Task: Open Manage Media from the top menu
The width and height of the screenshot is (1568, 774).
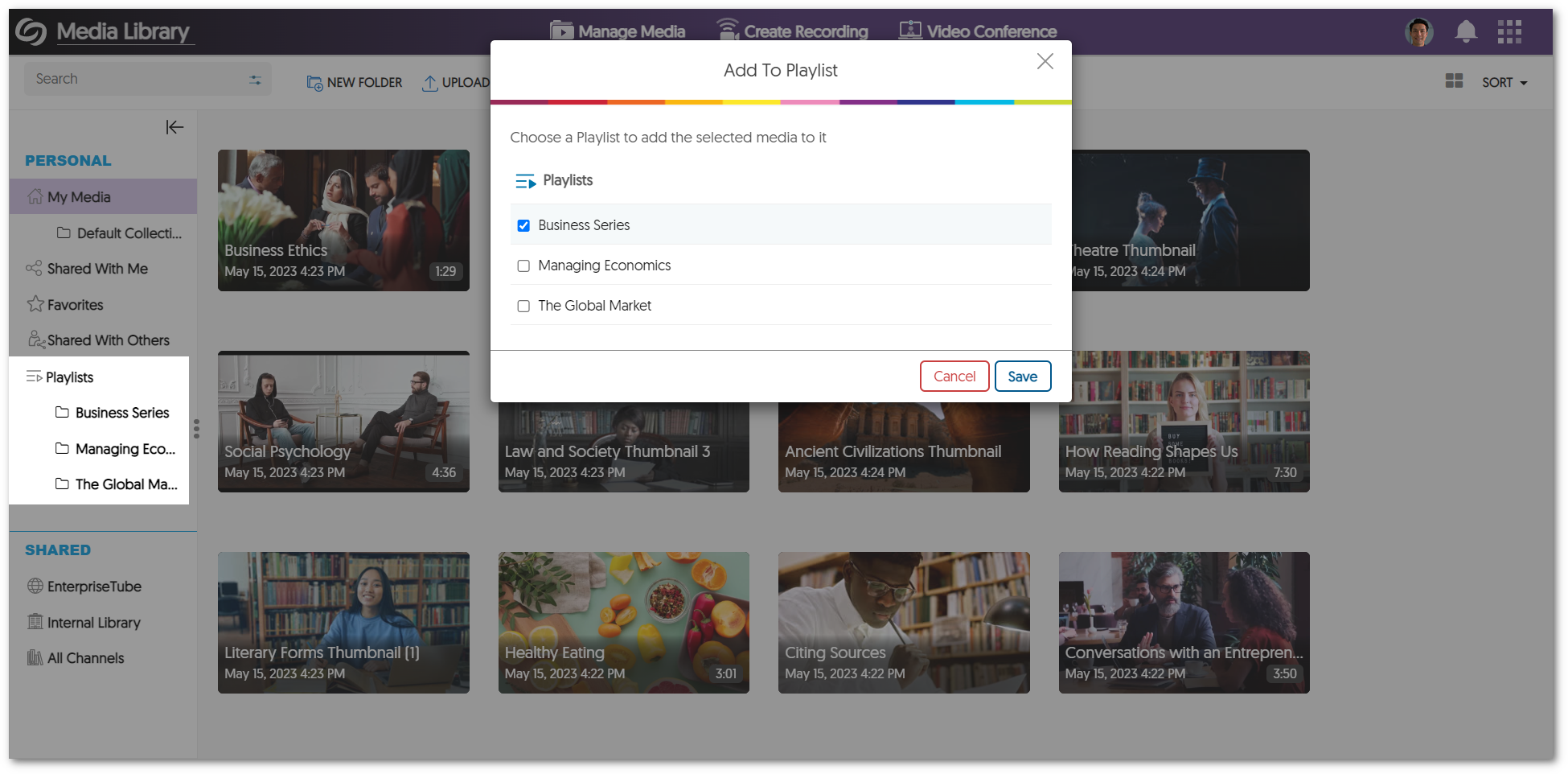Action: click(x=618, y=31)
